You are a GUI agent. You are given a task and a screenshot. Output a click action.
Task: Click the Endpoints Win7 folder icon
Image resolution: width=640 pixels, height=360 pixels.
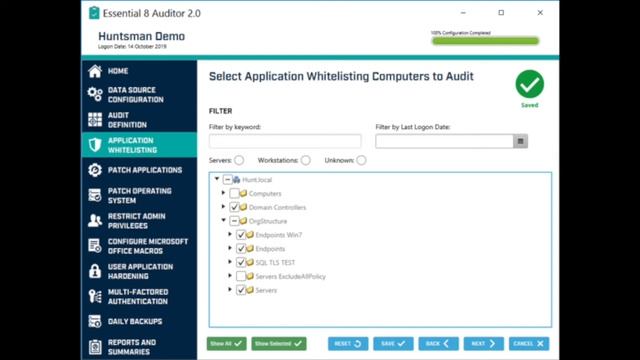point(250,235)
